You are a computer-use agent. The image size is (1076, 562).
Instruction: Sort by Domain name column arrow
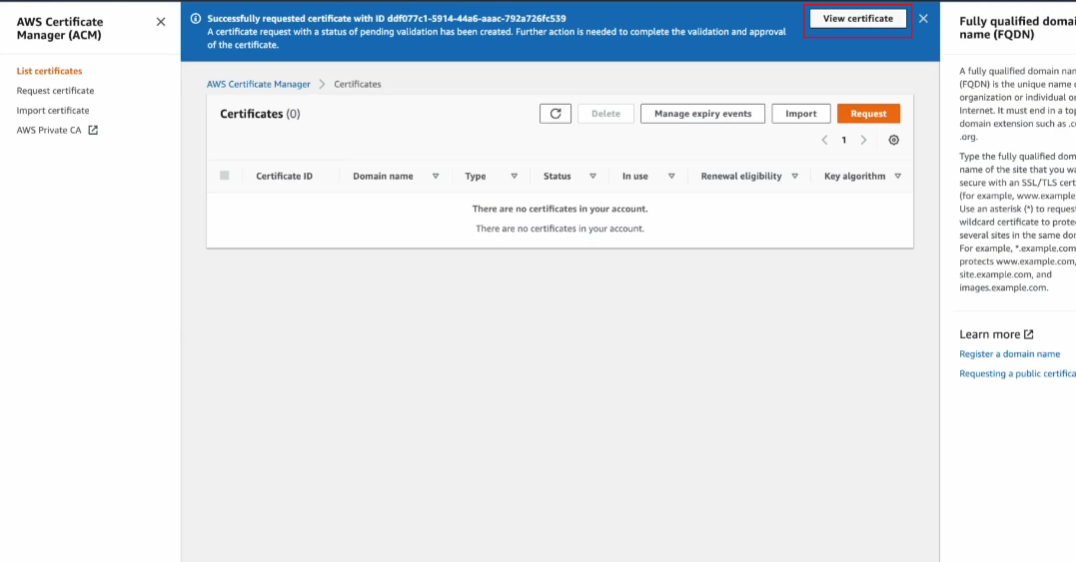coord(435,176)
